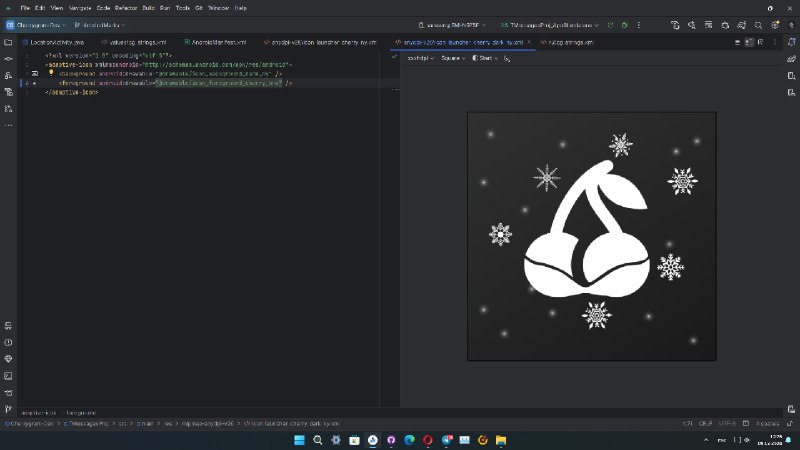Screen dimensions: 800x450
Task: Click mipmap-anydpi-v26 in the breadcrumb path
Action: pos(206,423)
